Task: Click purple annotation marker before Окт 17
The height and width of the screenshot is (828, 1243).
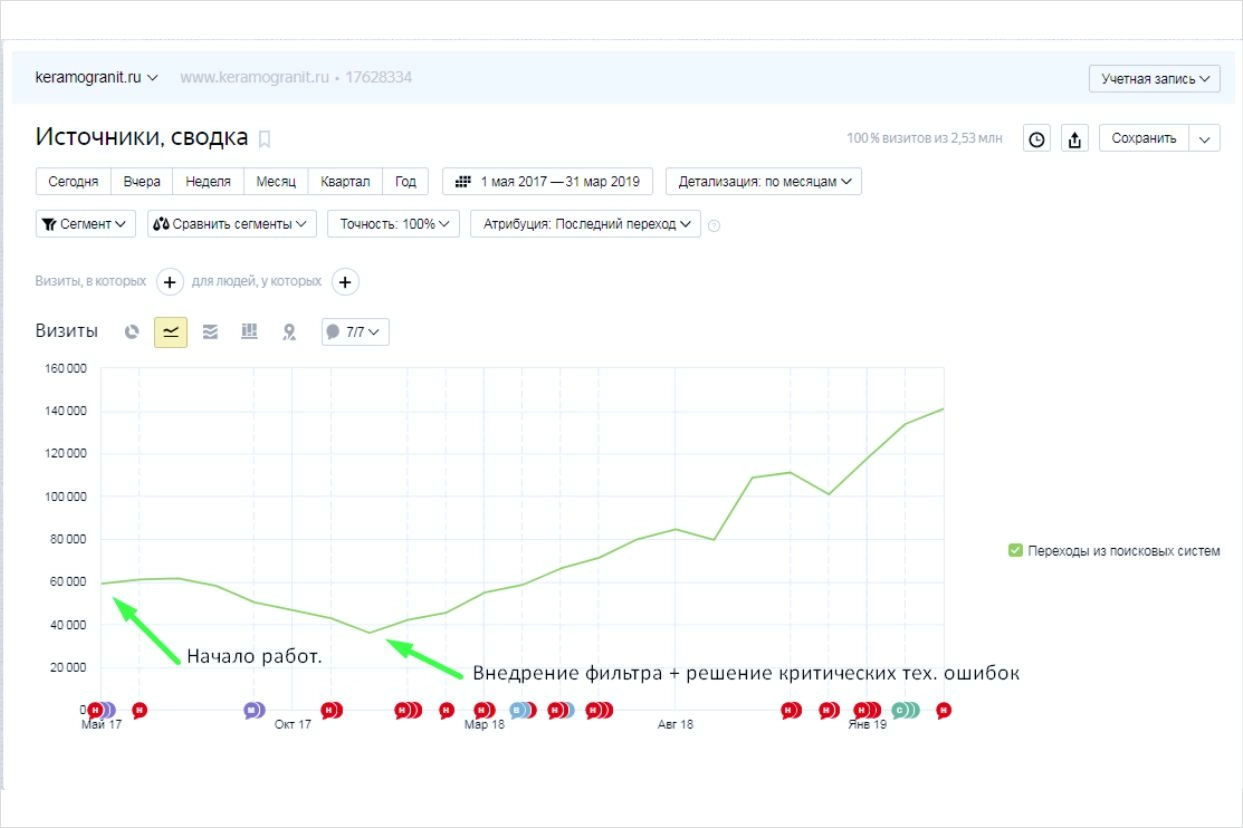Action: coord(254,710)
